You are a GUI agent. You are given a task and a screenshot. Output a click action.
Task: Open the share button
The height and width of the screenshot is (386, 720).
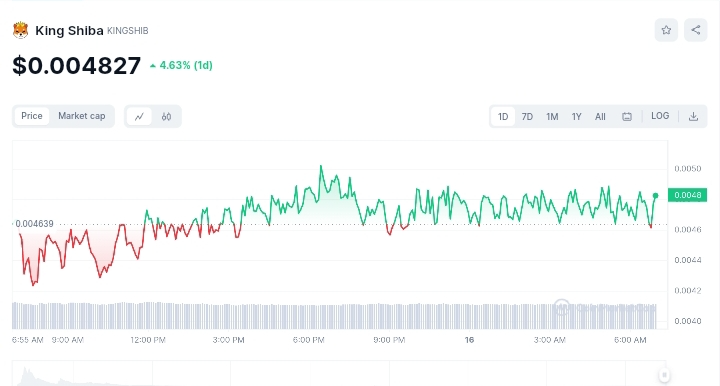pyautogui.click(x=696, y=30)
